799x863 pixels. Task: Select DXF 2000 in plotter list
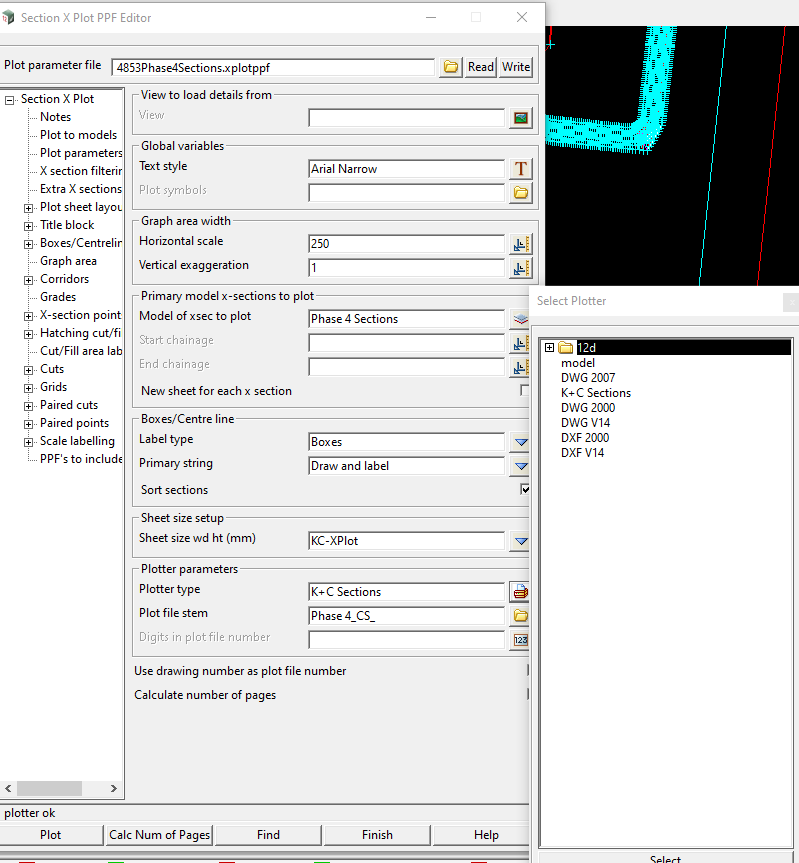pyautogui.click(x=585, y=438)
